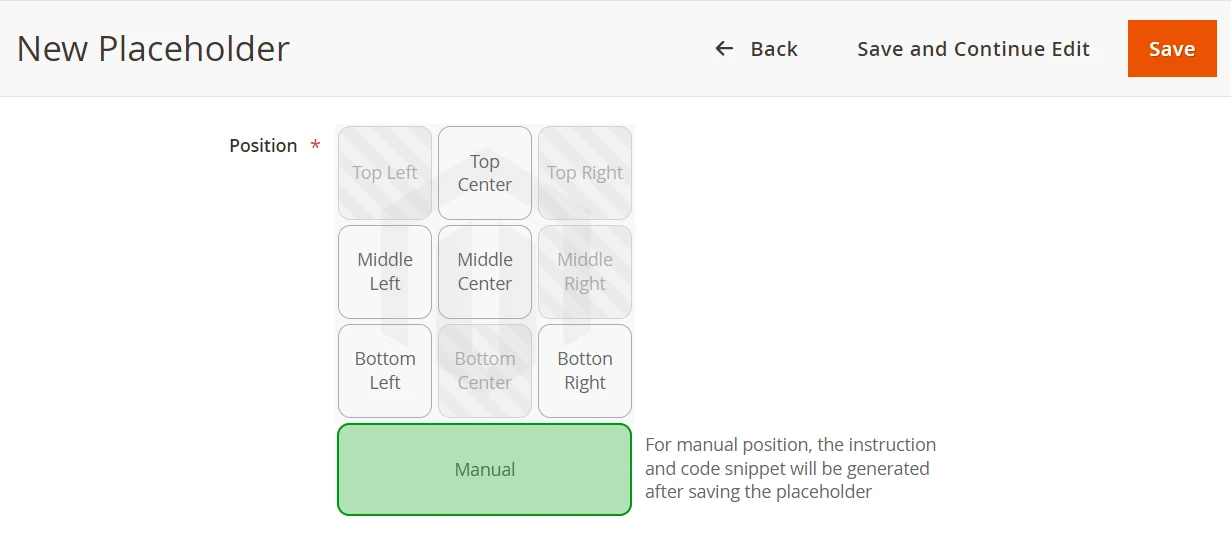Click the Position field label
Screen dimensions: 1231x545
(x=263, y=146)
